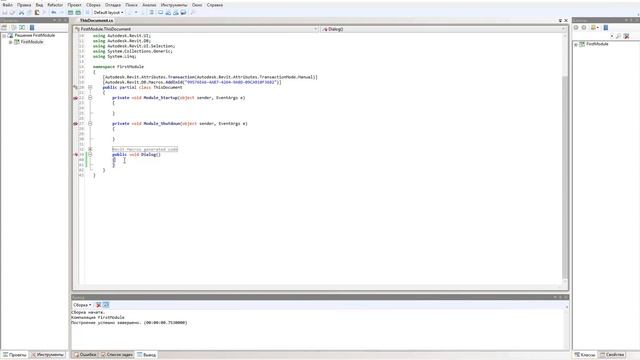Open the Dialog() member dropdown
This screenshot has width=640, height=360.
444,29
